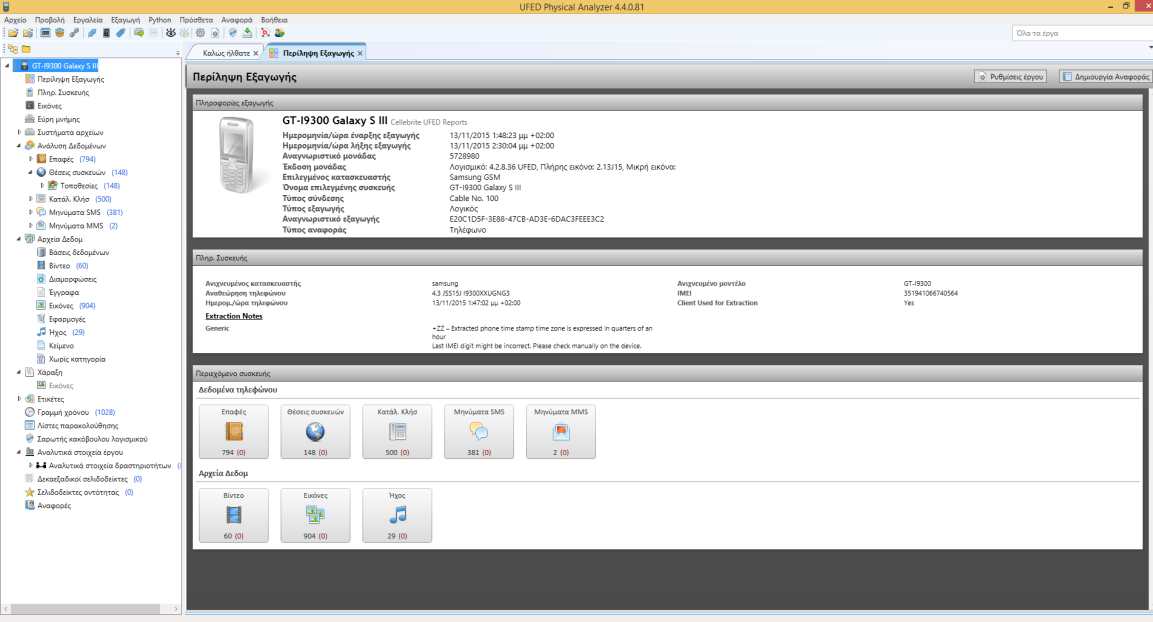Expand the Τοποθεσίες (148) tree node
This screenshot has height=622, width=1153.
click(42, 185)
